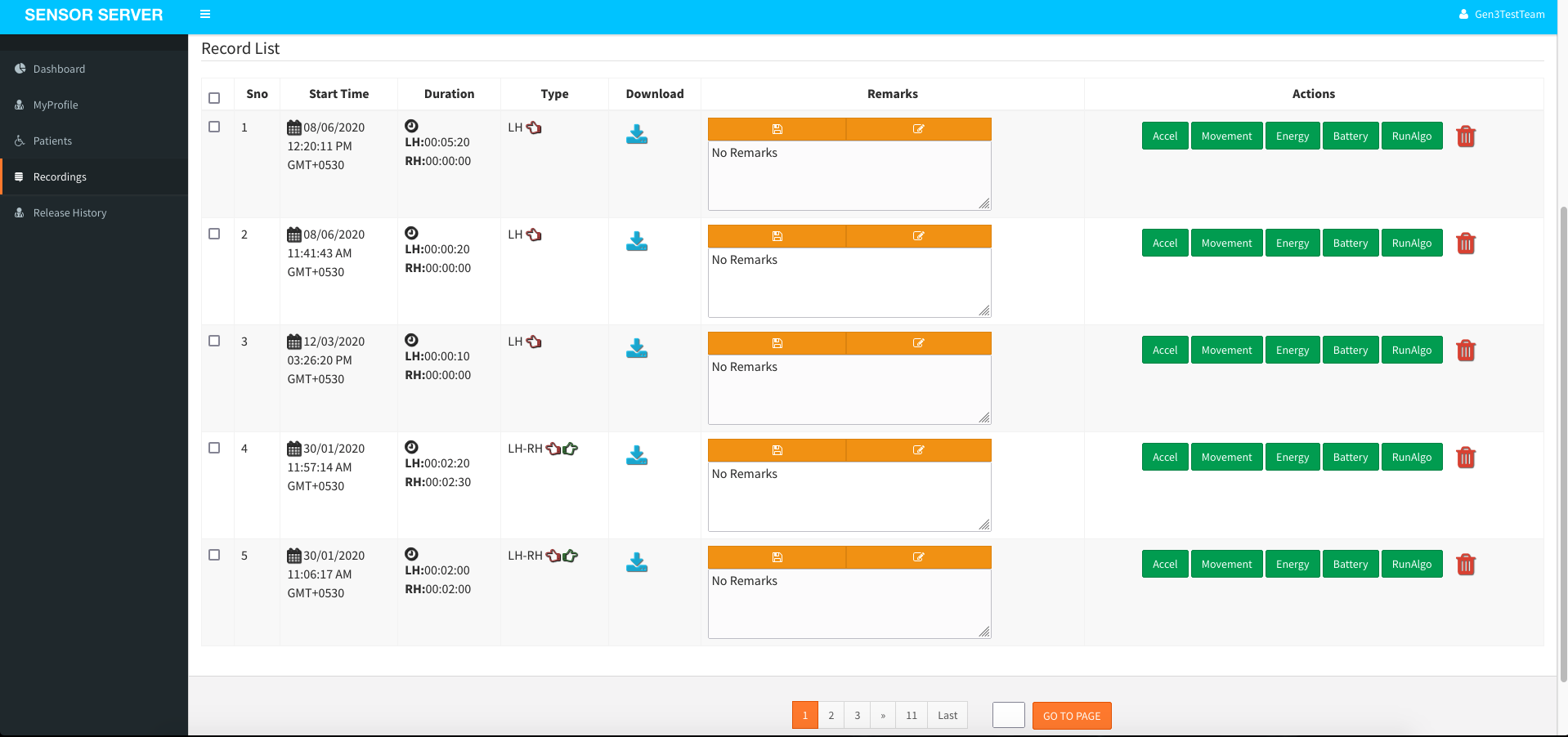The width and height of the screenshot is (1568, 737).
Task: Delete recording 2 using trash icon
Action: point(1466,243)
